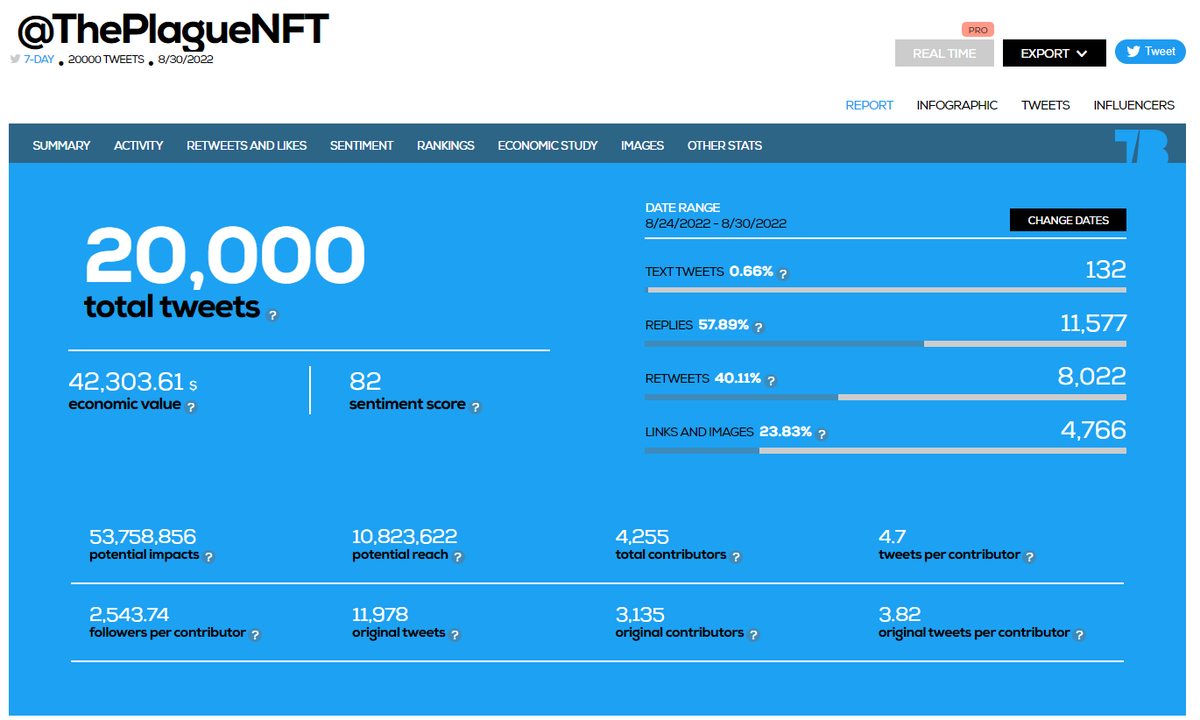The height and width of the screenshot is (720, 1200).
Task: Open the Export dropdown
Action: (1054, 53)
